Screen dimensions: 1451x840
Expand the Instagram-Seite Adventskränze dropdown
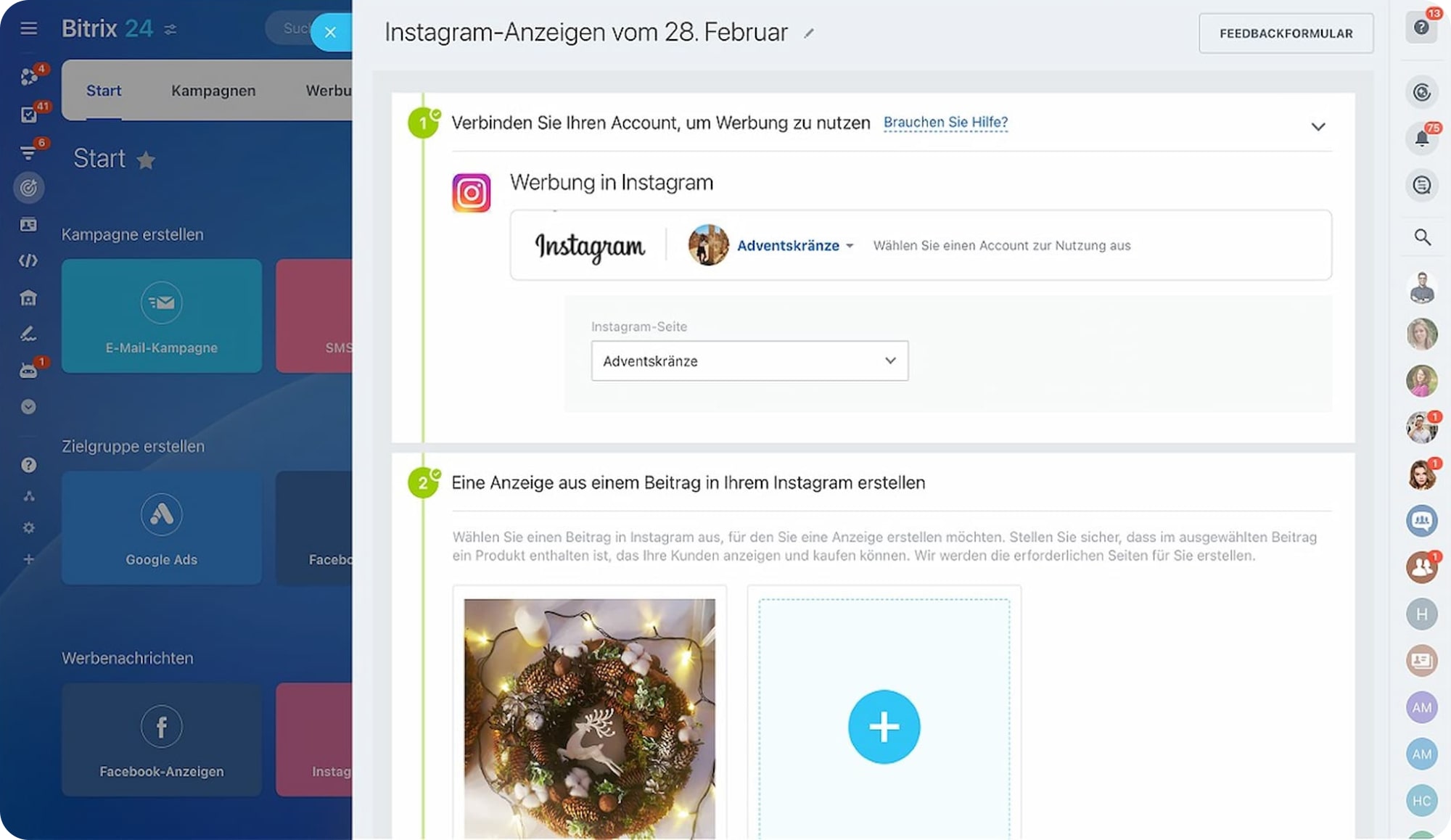coord(749,361)
